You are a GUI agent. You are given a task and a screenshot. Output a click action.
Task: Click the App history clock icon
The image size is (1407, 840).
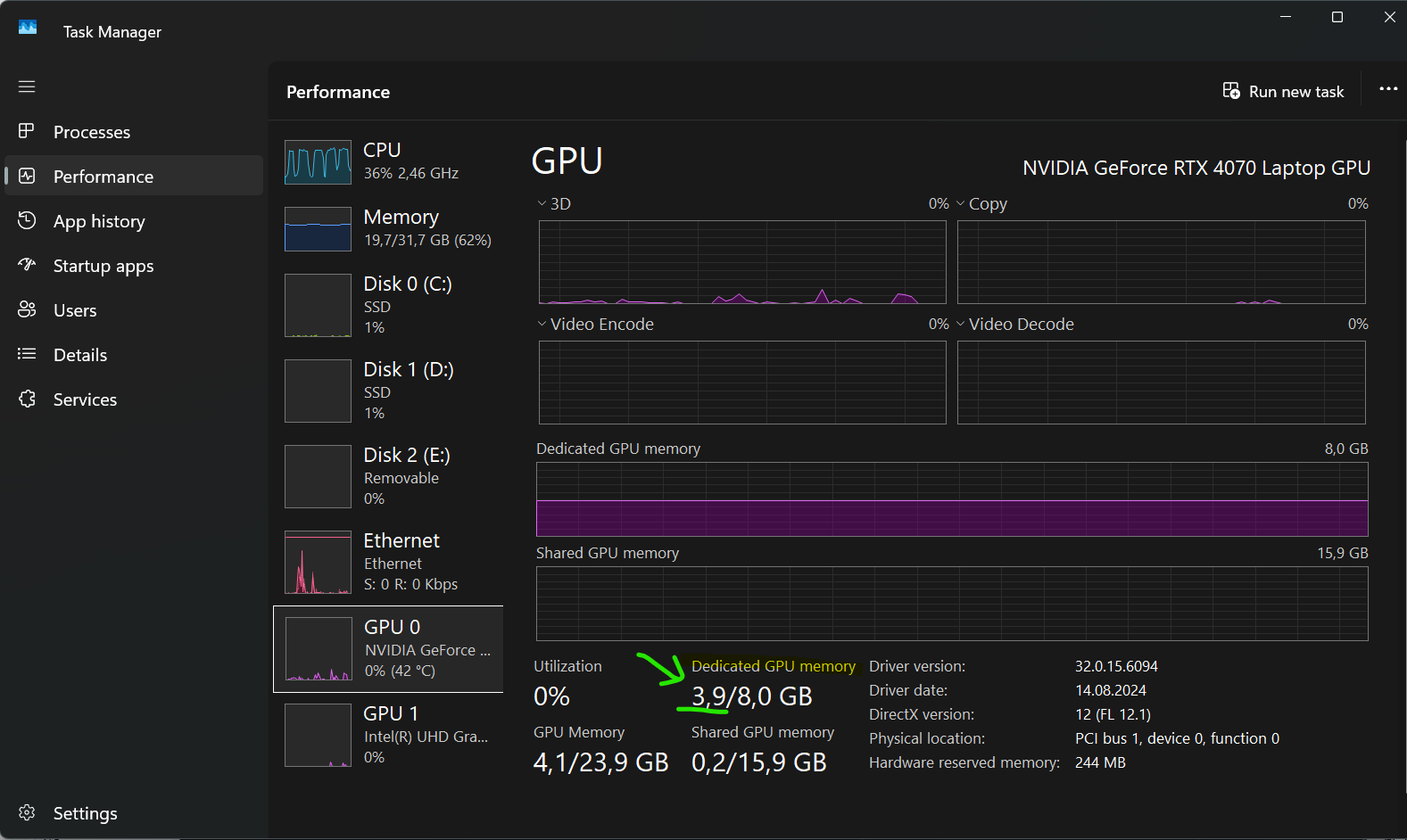tap(27, 220)
